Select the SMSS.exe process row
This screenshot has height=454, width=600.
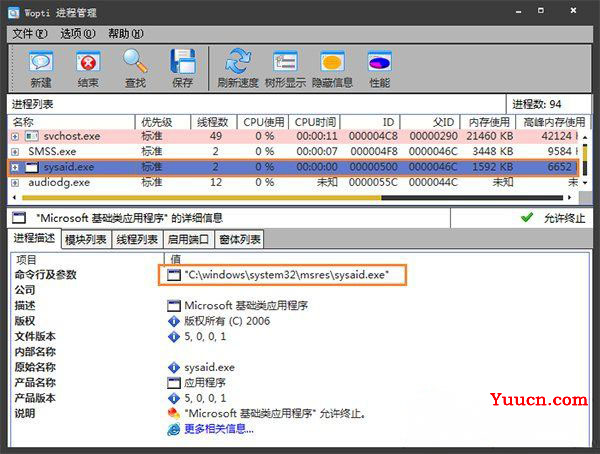pos(293,152)
